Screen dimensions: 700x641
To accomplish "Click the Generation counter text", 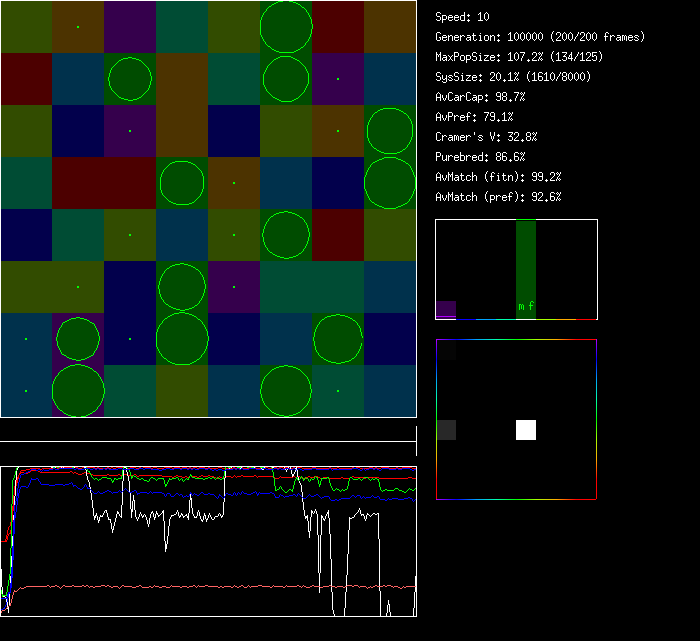I will [540, 37].
